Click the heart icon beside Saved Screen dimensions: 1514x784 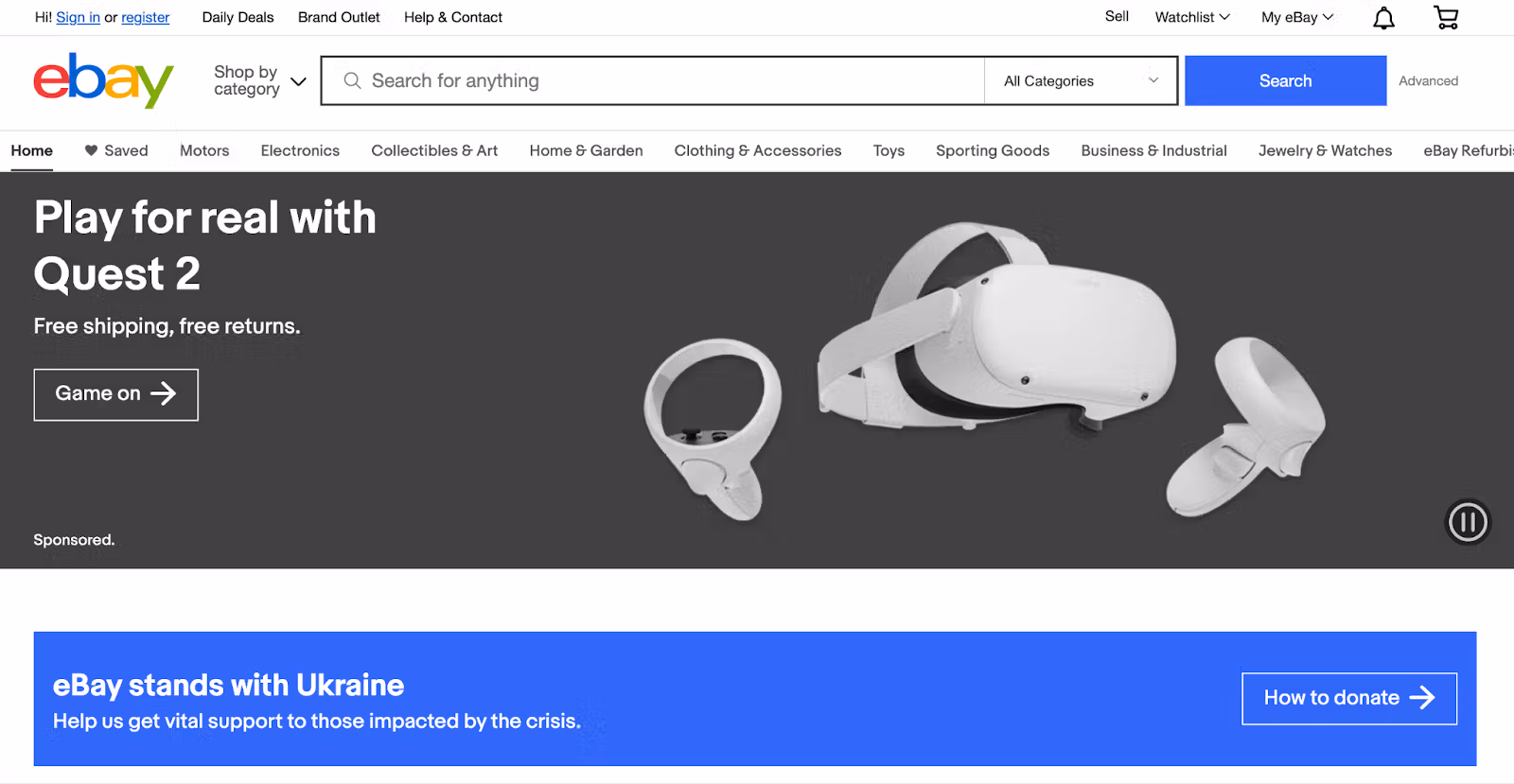point(91,150)
